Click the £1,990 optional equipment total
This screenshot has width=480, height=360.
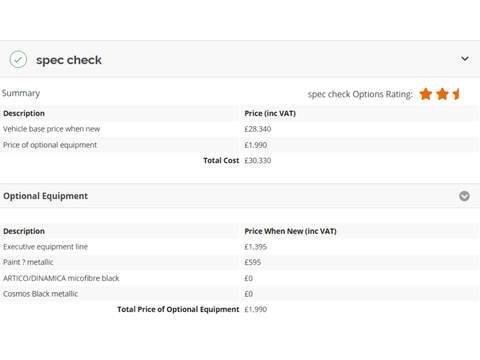click(256, 309)
